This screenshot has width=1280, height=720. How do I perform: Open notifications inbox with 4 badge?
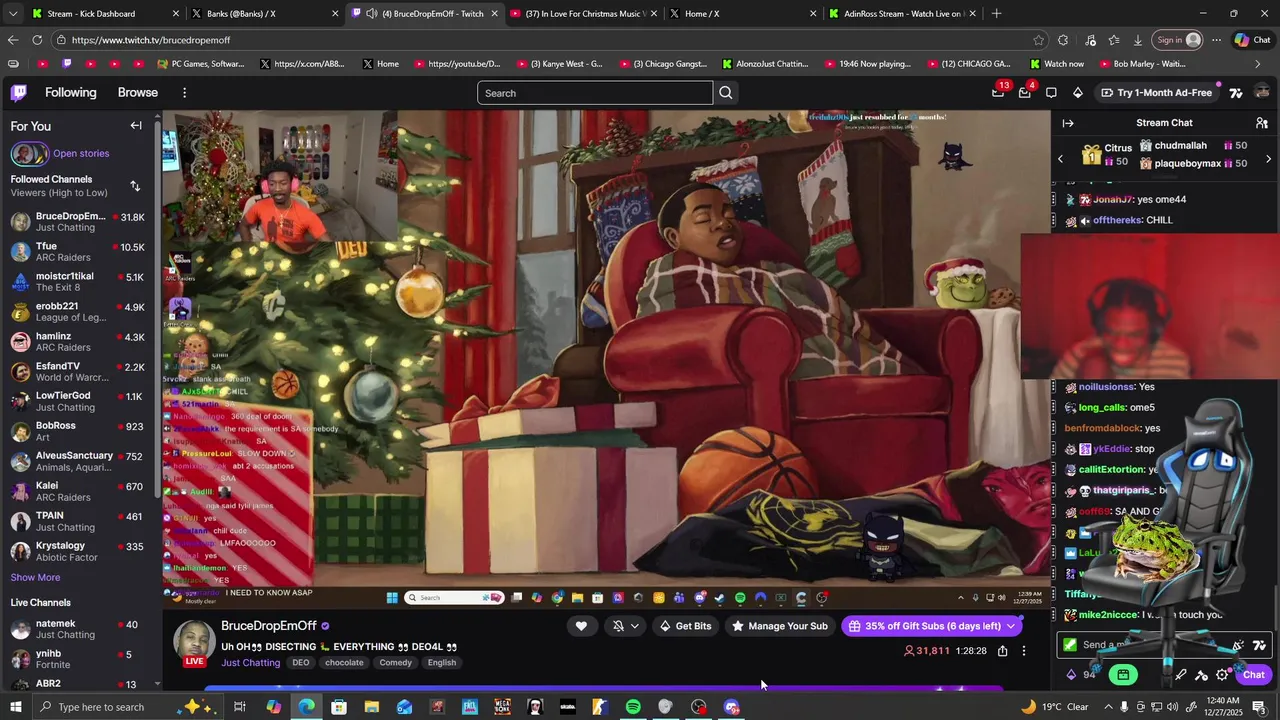(x=1025, y=92)
